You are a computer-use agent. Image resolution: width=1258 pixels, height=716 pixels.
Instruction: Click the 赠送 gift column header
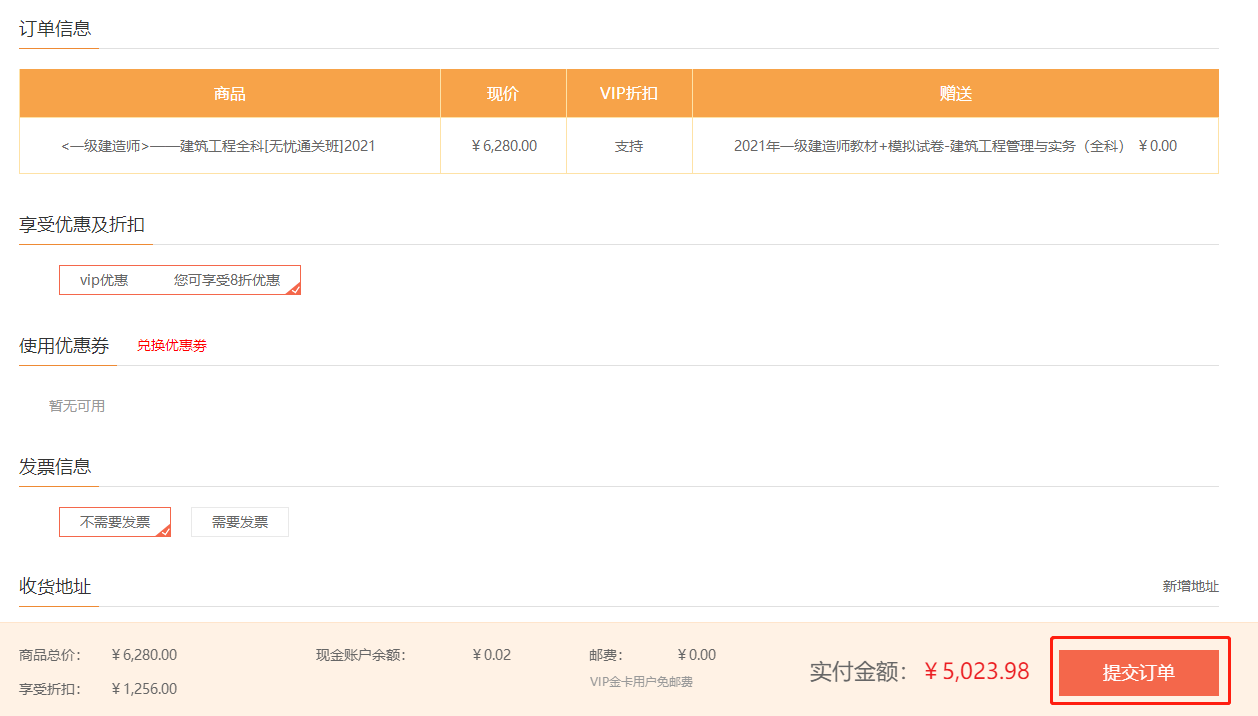click(955, 92)
